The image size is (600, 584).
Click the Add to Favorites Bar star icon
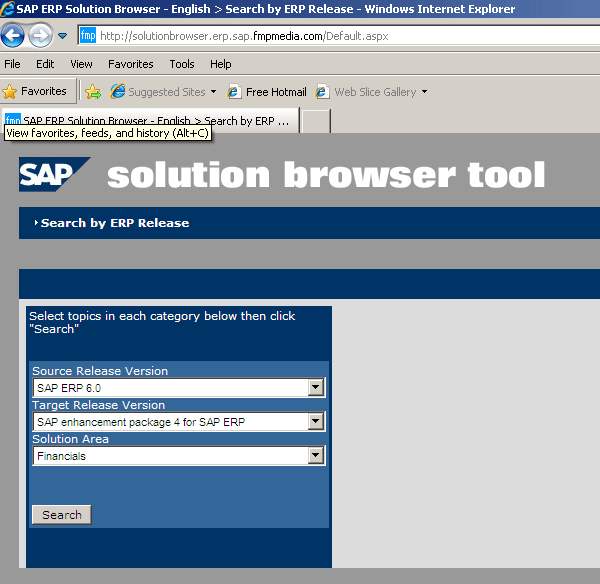click(93, 91)
